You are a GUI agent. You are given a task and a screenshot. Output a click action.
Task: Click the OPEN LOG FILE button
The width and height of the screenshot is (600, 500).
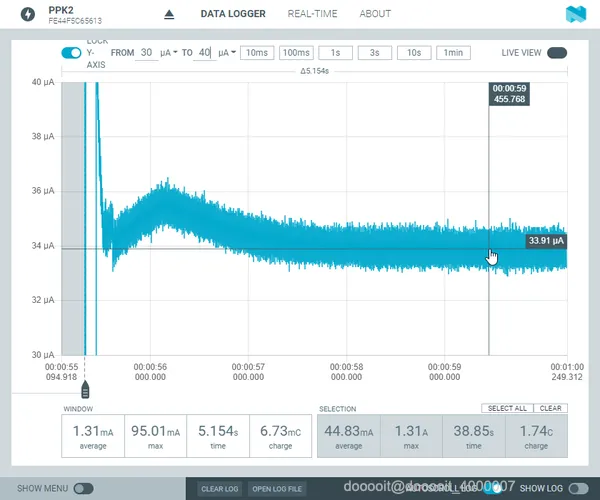click(277, 489)
